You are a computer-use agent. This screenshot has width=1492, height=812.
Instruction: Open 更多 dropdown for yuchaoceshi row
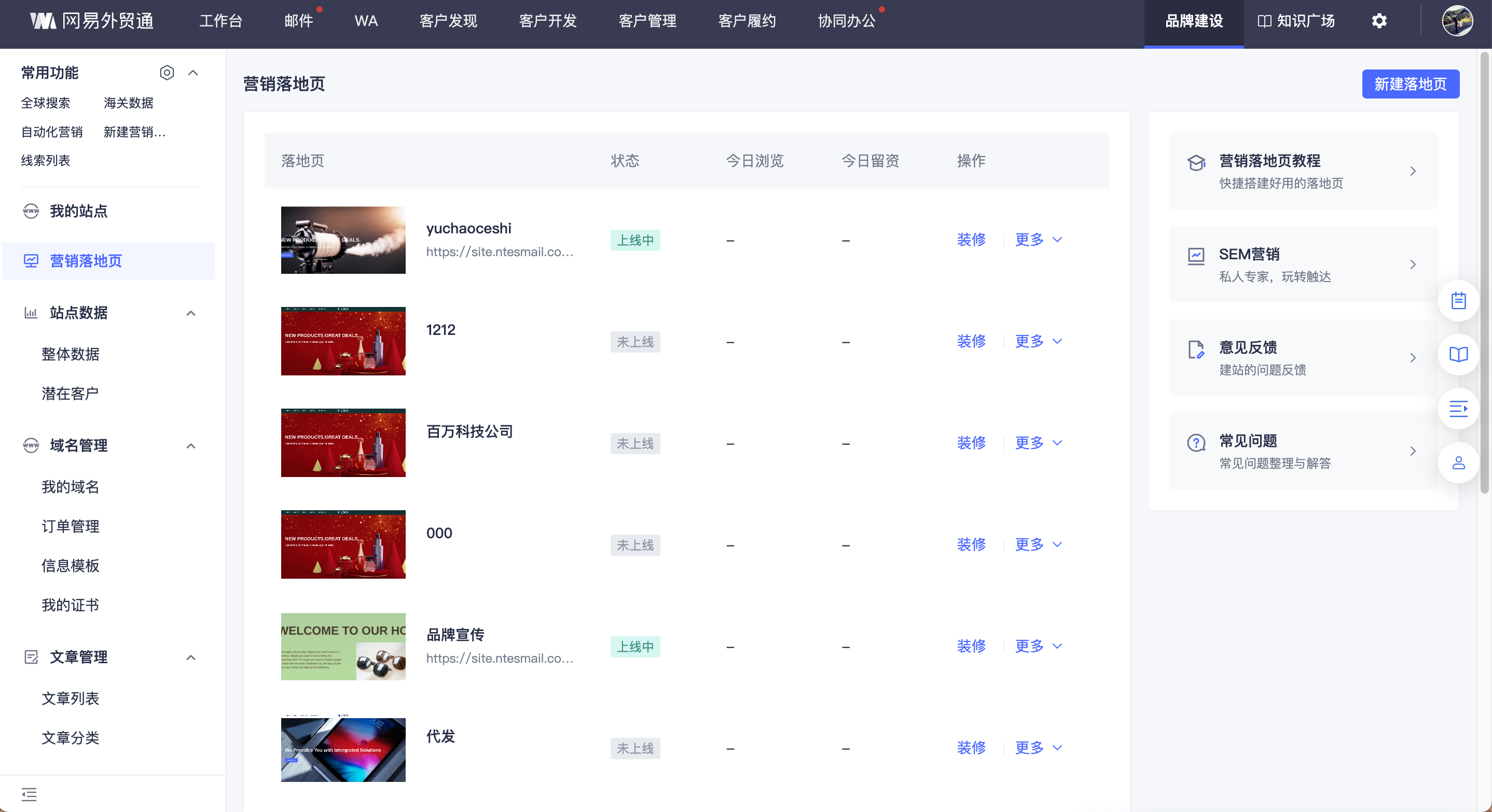[1038, 240]
